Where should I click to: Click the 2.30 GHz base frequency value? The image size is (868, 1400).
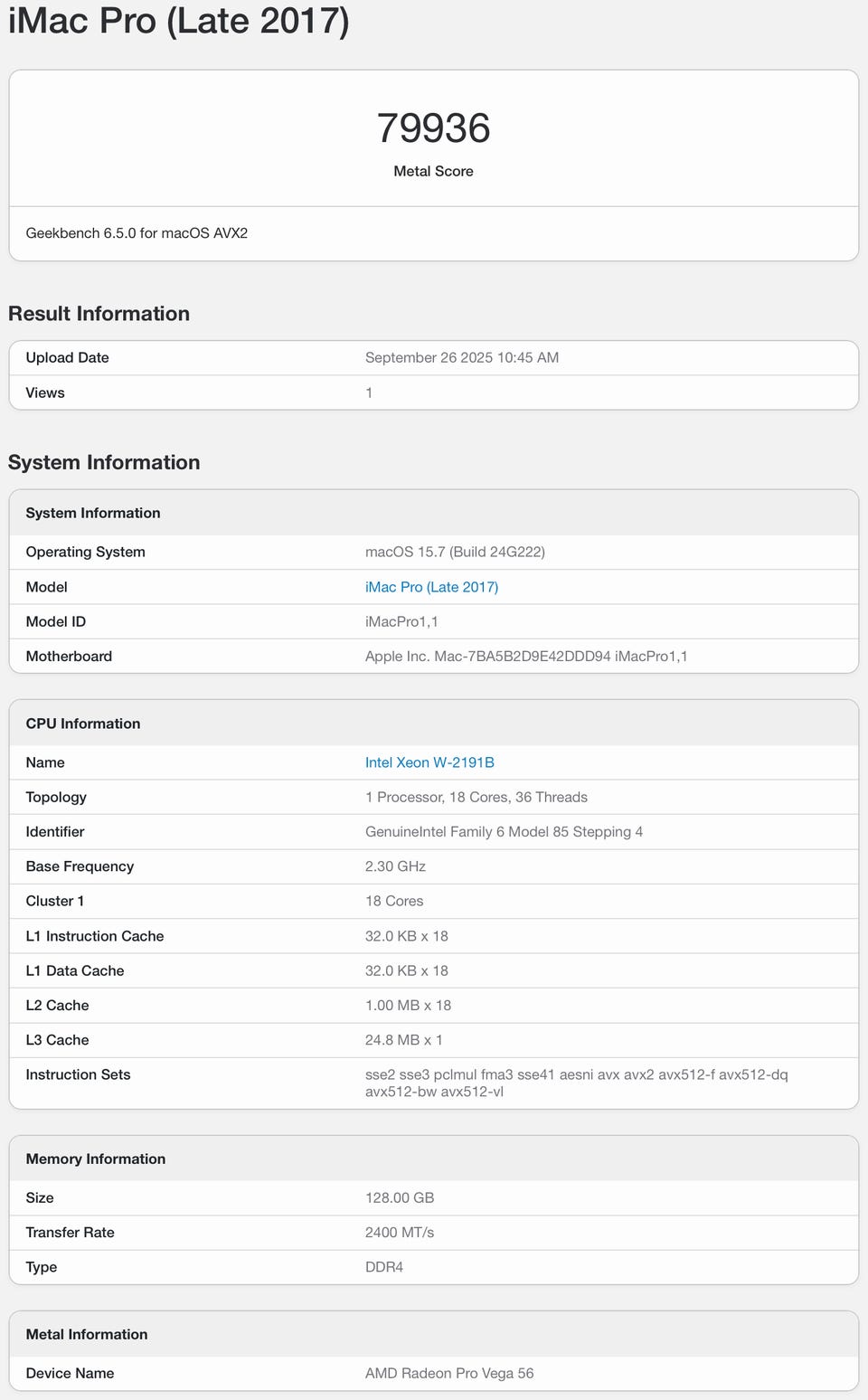point(395,866)
